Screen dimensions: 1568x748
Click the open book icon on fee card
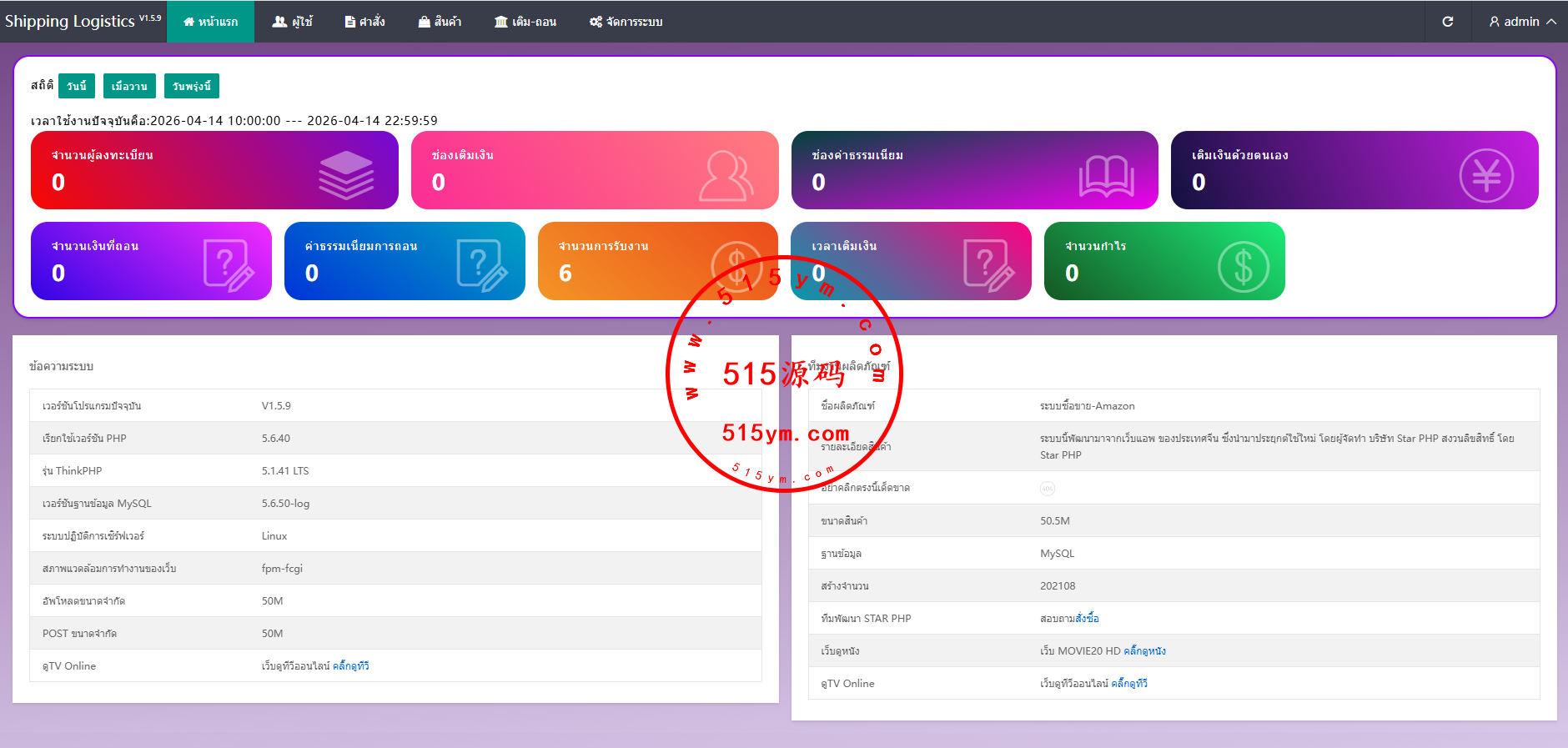coord(1106,176)
